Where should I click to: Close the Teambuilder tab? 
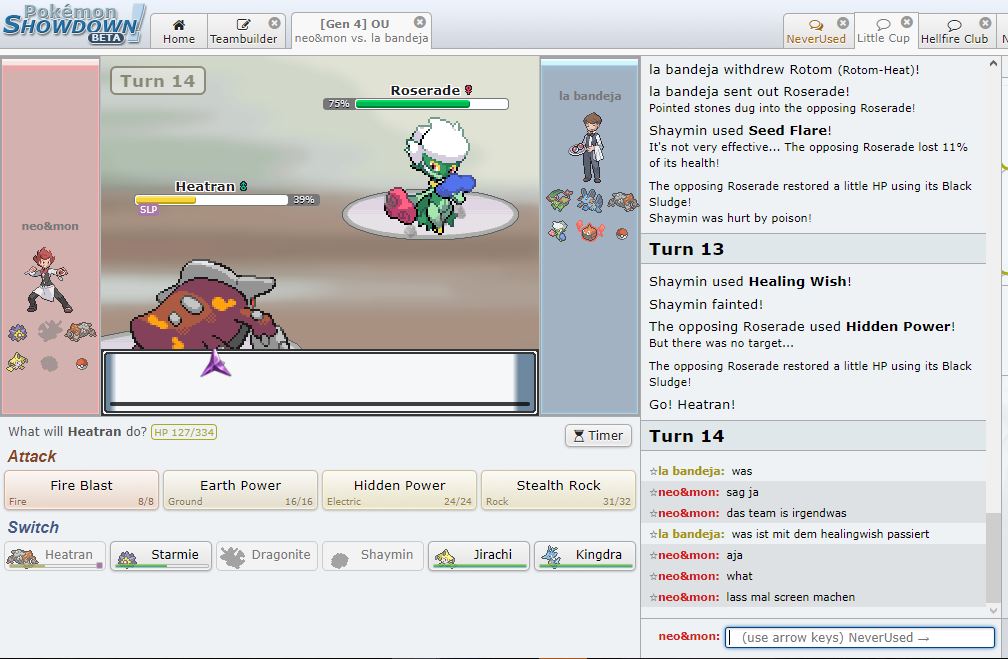274,23
